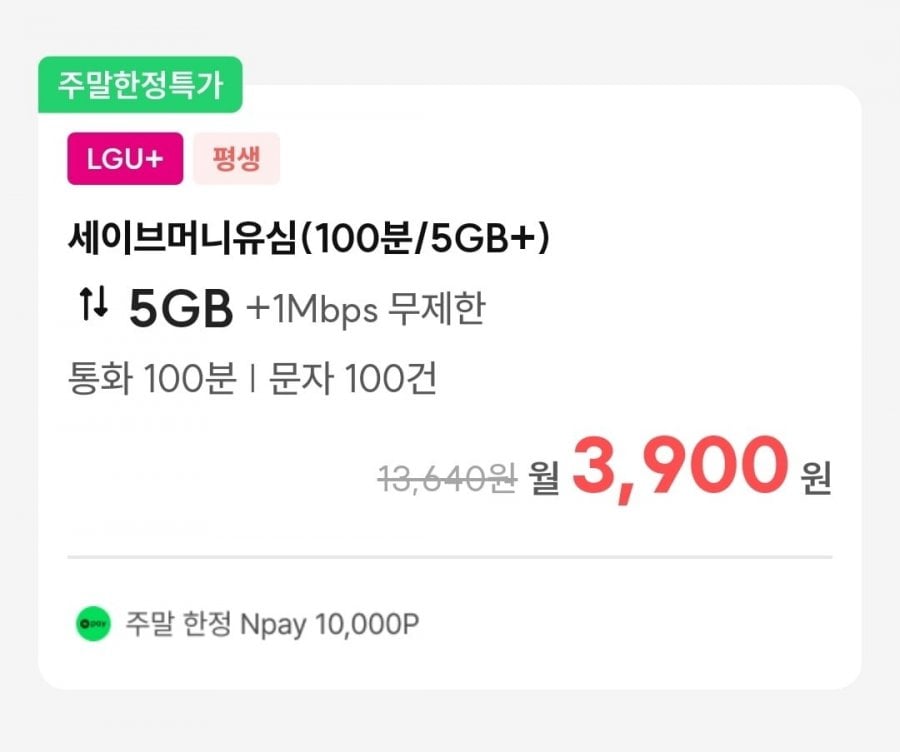Click the horizontal divider above Npay offer
The image size is (900, 752).
click(450, 556)
